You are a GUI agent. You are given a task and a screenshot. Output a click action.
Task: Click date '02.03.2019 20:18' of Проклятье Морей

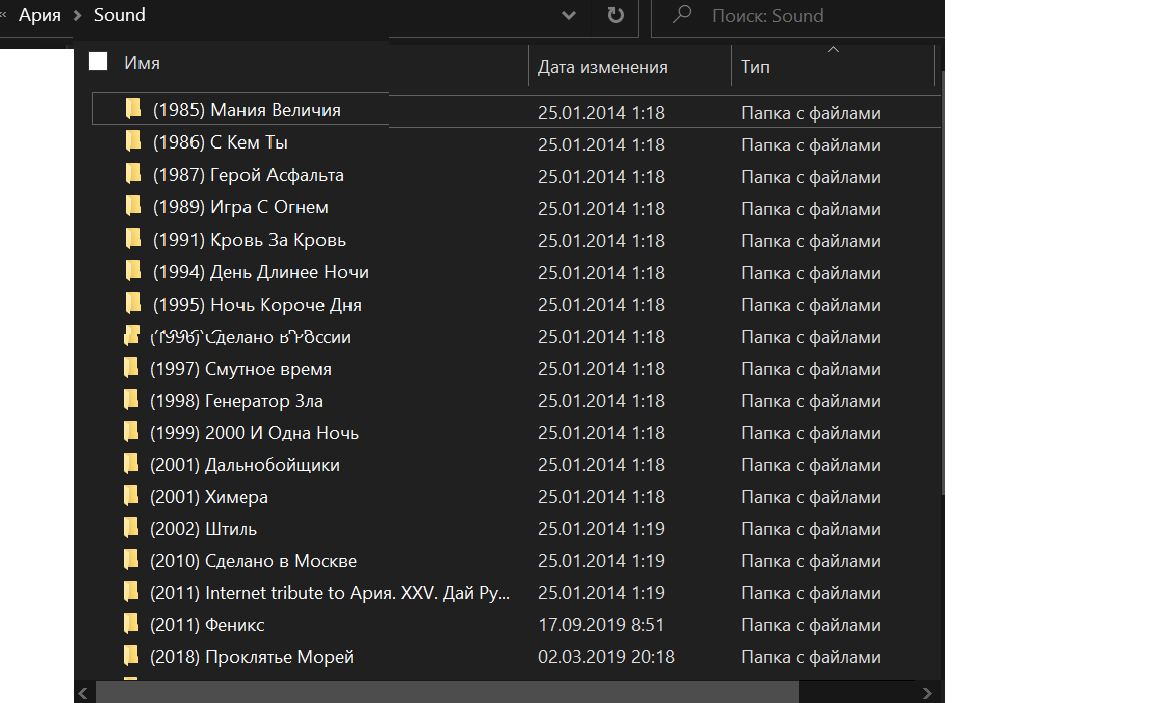pos(606,657)
